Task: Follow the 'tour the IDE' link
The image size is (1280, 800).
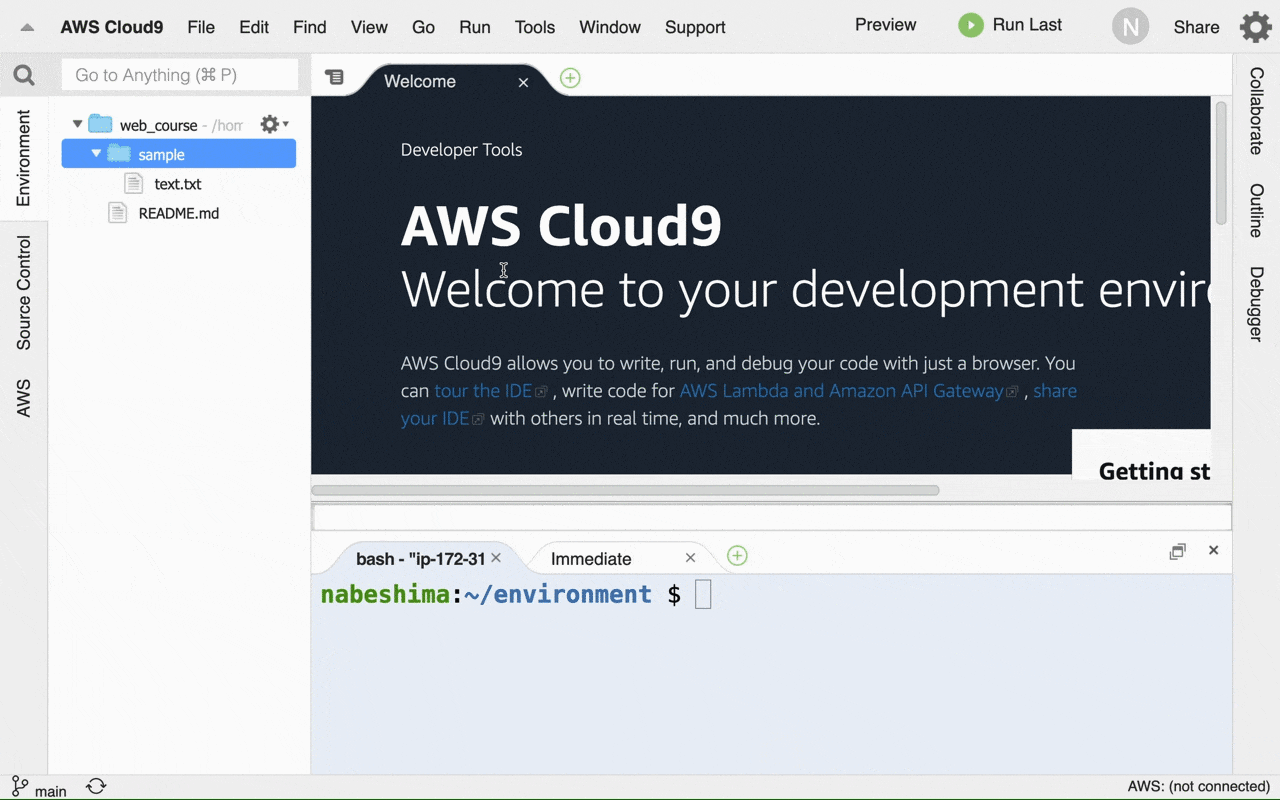Action: pyautogui.click(x=483, y=391)
